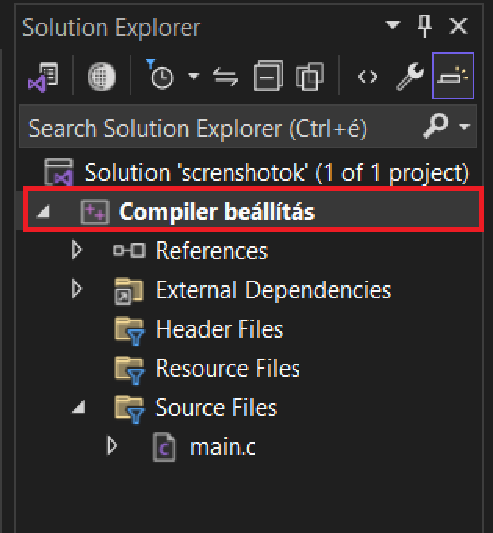Collapse the Compiler beállítás project node
Viewport: 493px width, 533px height.
[x=44, y=211]
